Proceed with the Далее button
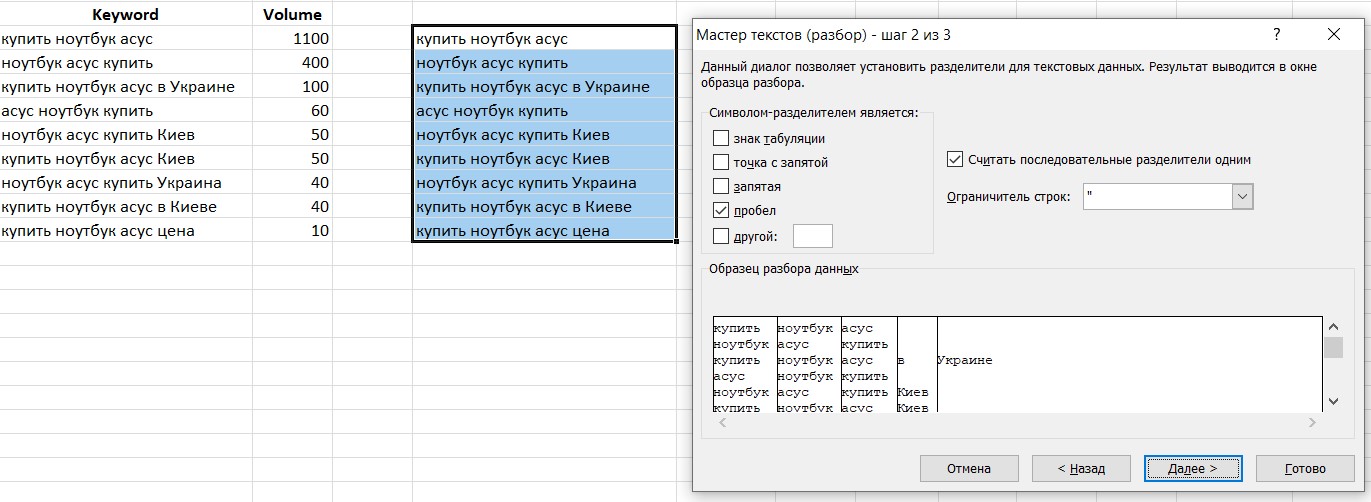The width and height of the screenshot is (1371, 502). pyautogui.click(x=1193, y=468)
